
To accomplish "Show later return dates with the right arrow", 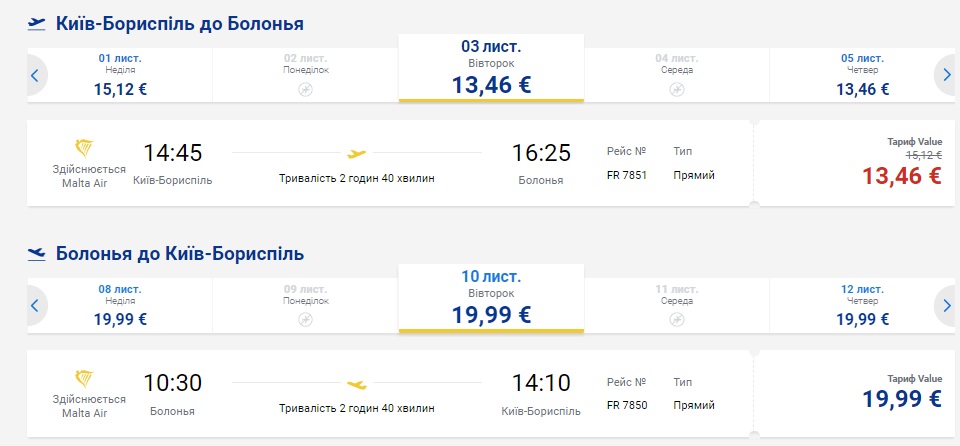I will [x=946, y=305].
